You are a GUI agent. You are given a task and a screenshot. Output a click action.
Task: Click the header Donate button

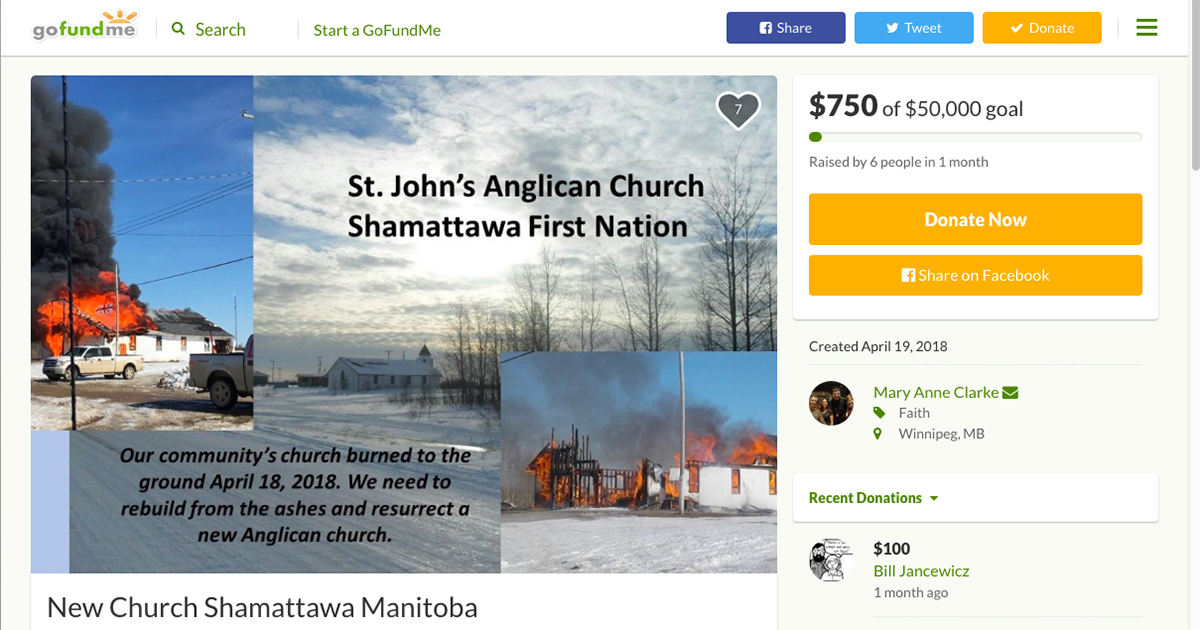[1042, 28]
